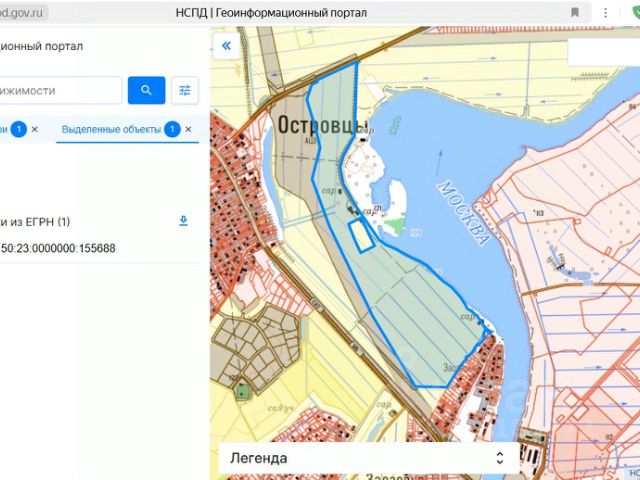Close the Выделенные объекты tab
Viewport: 640px width, 480px height.
pos(188,129)
